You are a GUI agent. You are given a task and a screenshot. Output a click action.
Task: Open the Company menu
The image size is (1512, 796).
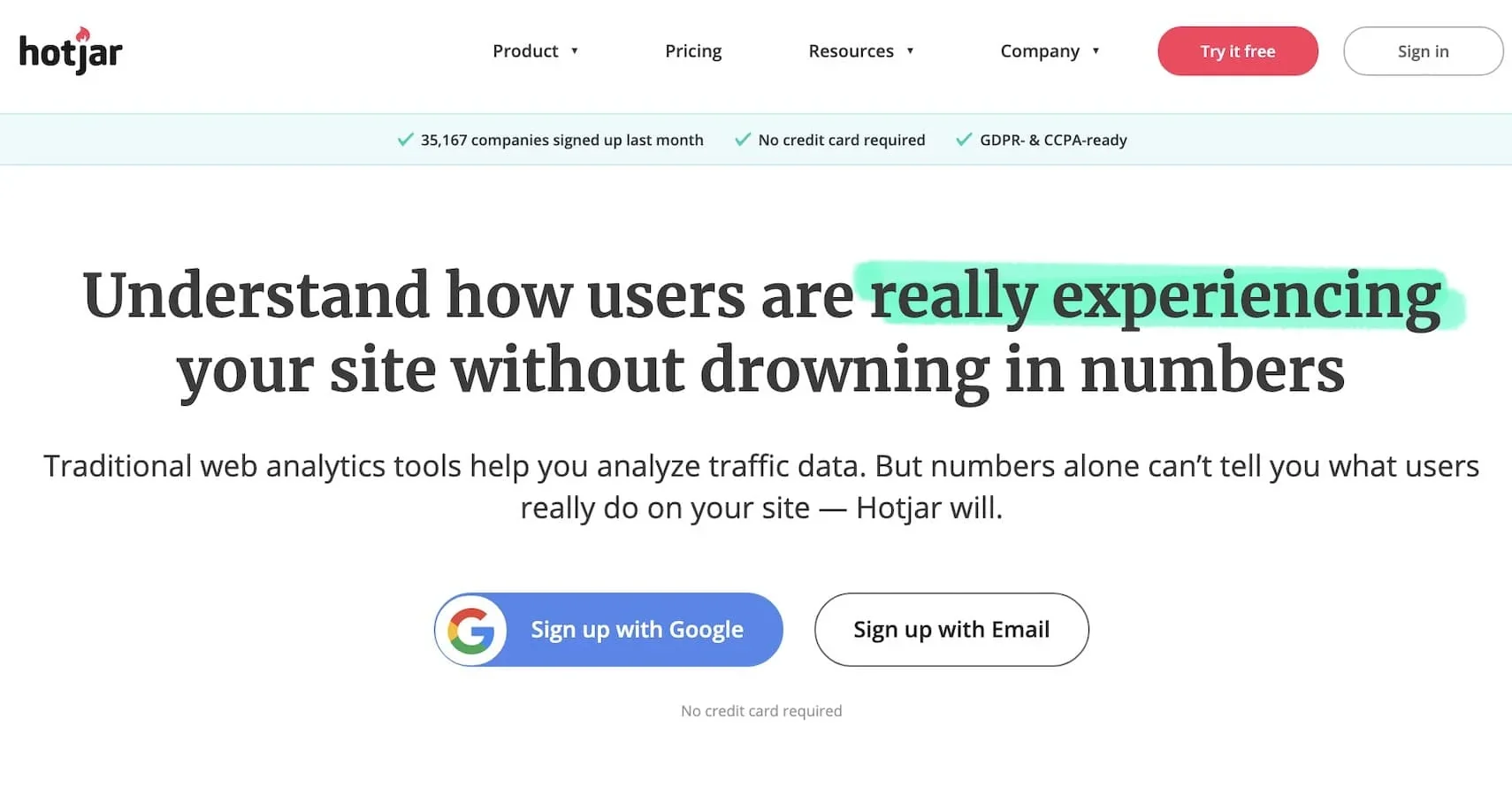1040,51
